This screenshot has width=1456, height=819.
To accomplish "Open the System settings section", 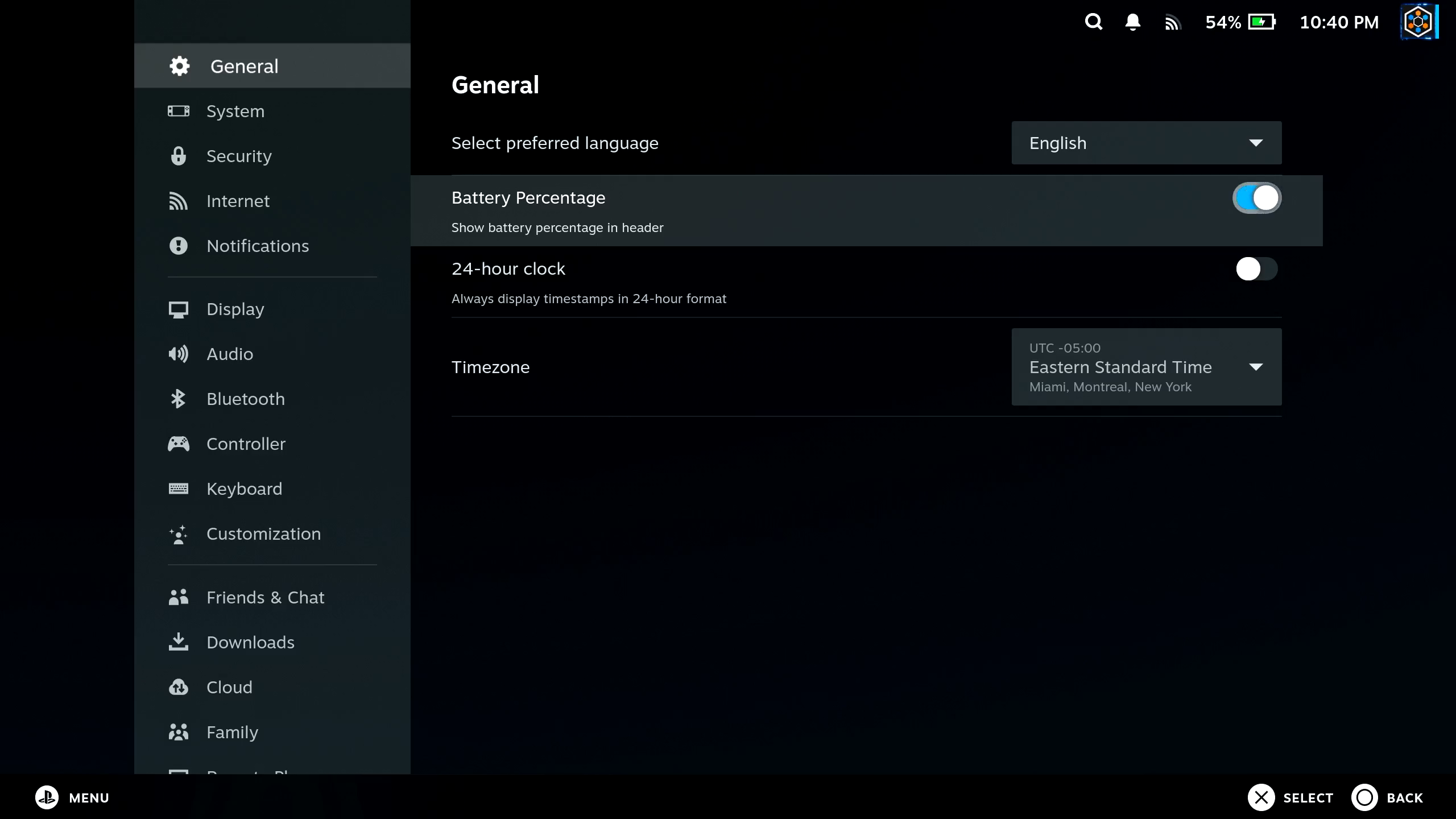I will click(235, 111).
